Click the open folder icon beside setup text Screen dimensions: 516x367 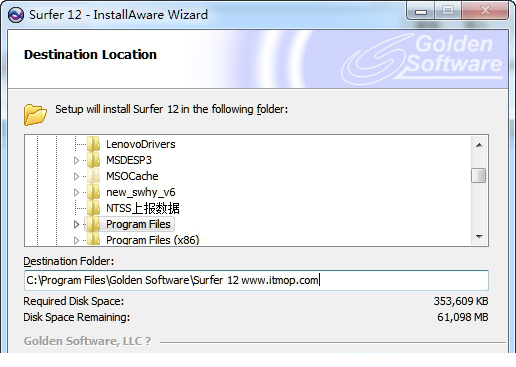(35, 115)
